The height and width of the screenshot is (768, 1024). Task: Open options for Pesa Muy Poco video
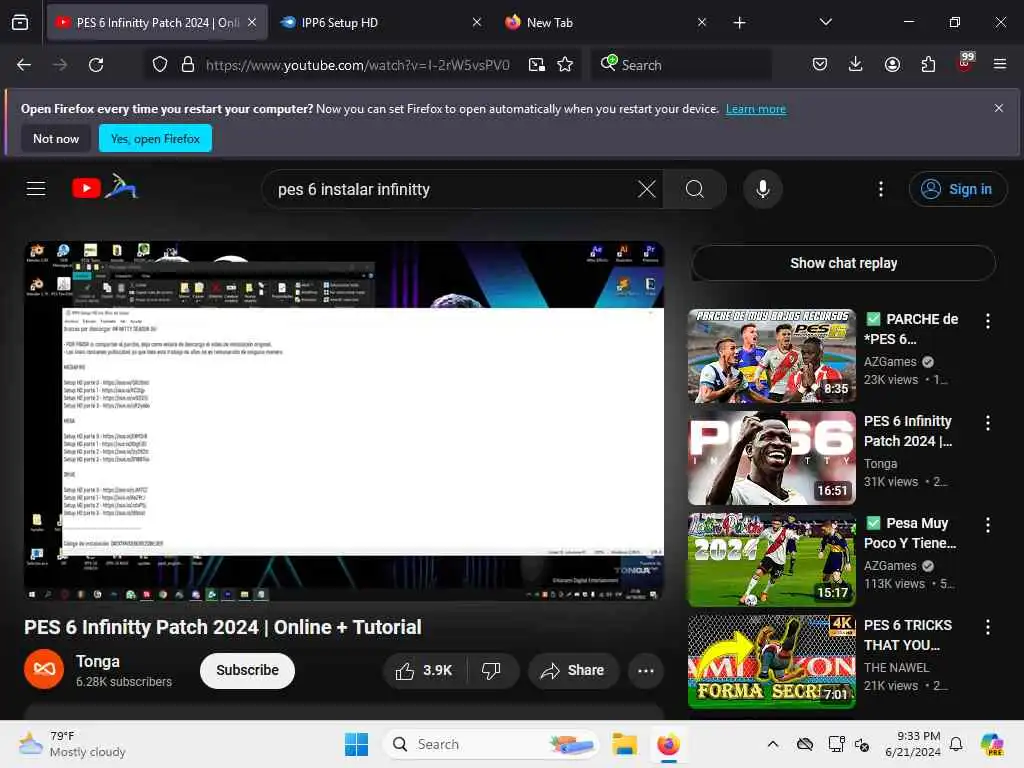coord(988,524)
